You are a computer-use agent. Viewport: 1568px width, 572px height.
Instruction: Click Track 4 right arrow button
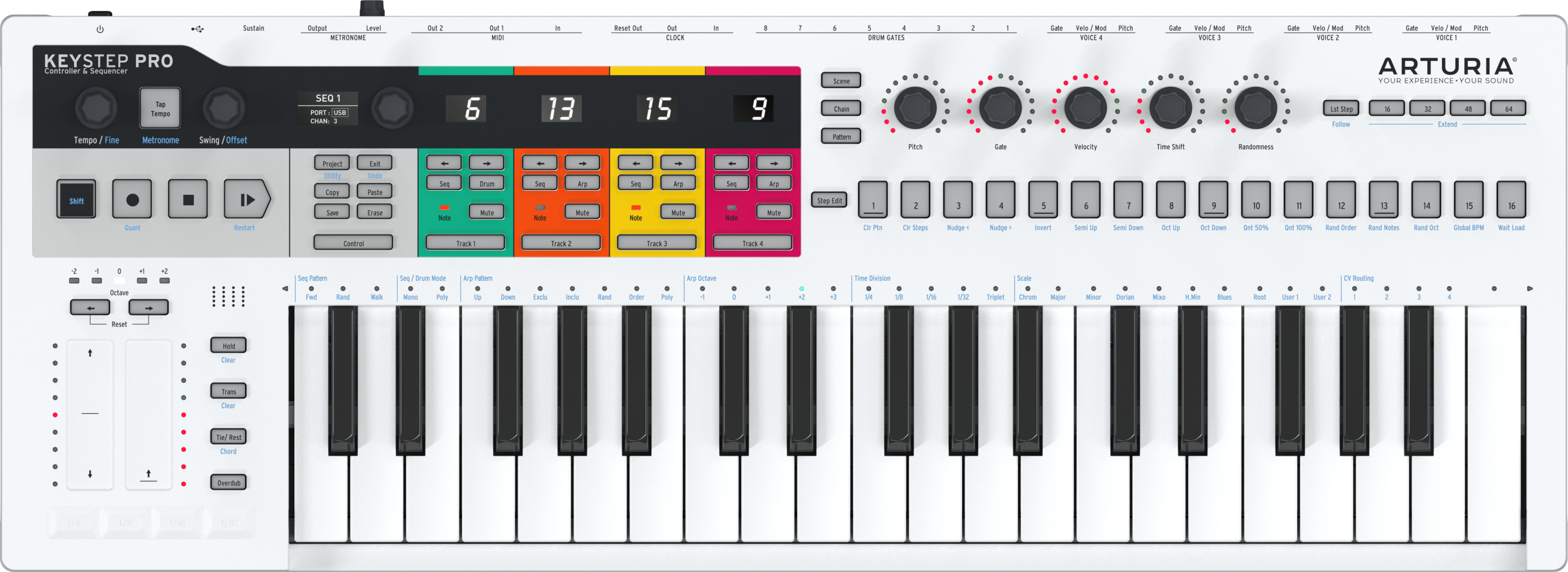point(774,163)
